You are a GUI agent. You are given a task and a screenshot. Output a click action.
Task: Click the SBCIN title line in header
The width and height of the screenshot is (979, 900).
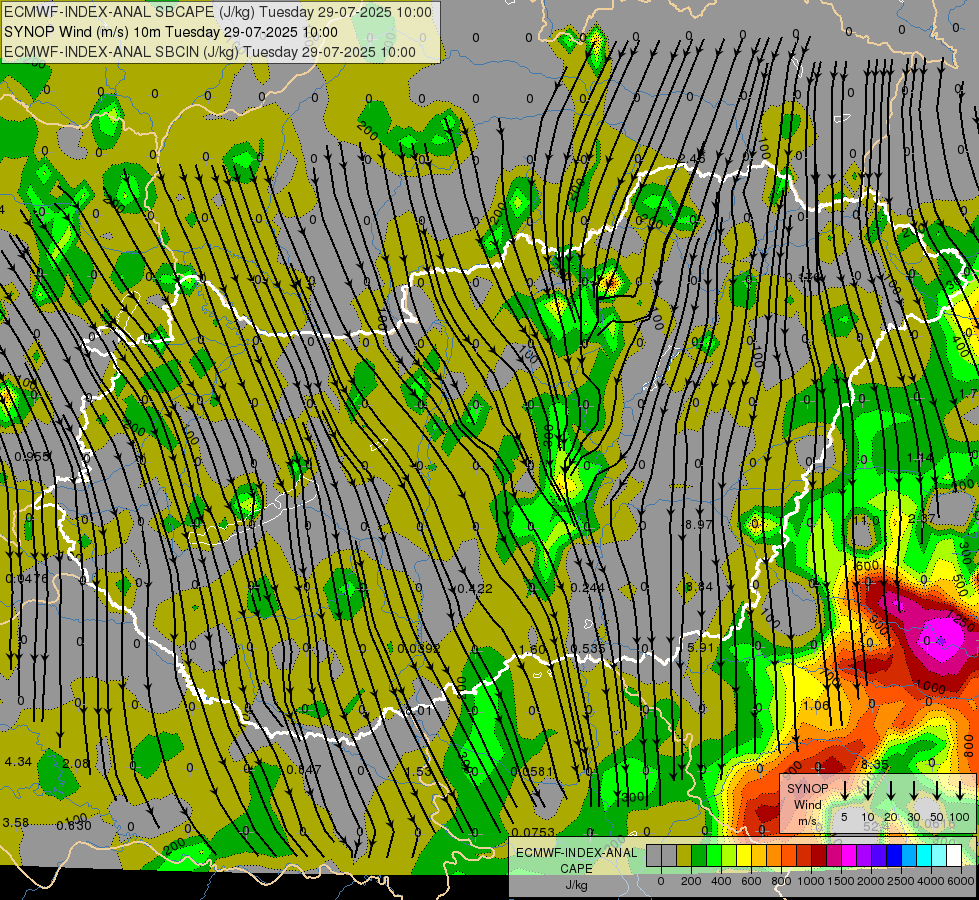(210, 52)
